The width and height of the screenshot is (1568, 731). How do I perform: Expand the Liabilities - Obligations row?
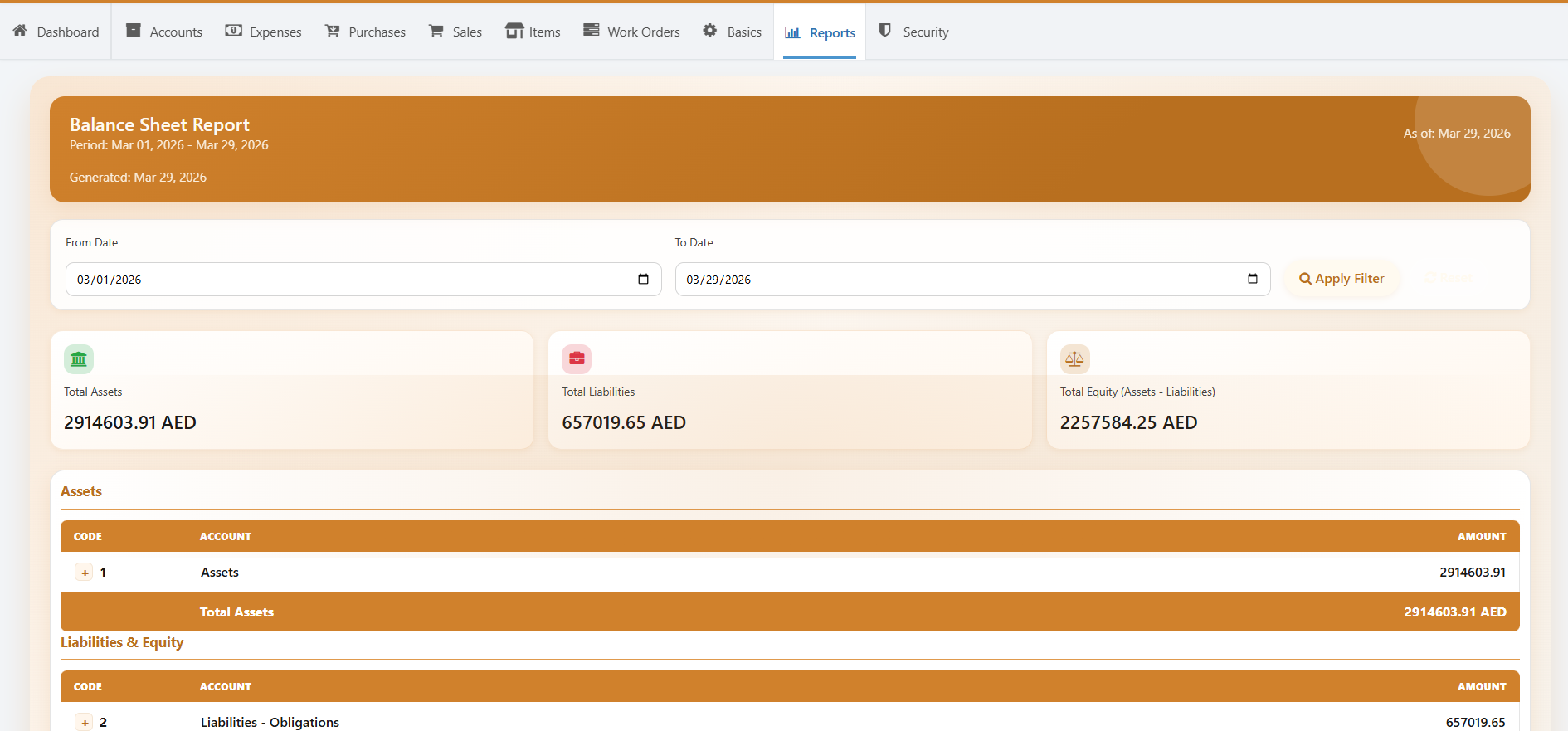(x=85, y=722)
